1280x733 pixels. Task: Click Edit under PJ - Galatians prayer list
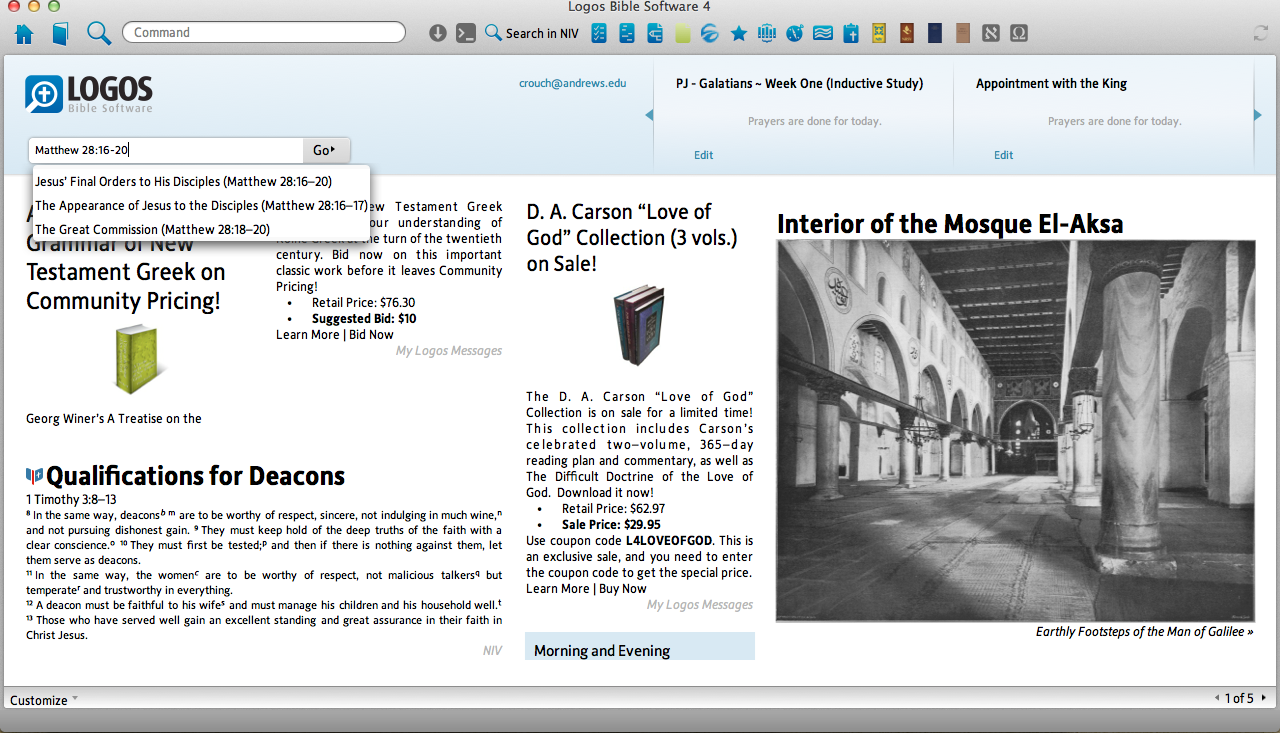704,155
